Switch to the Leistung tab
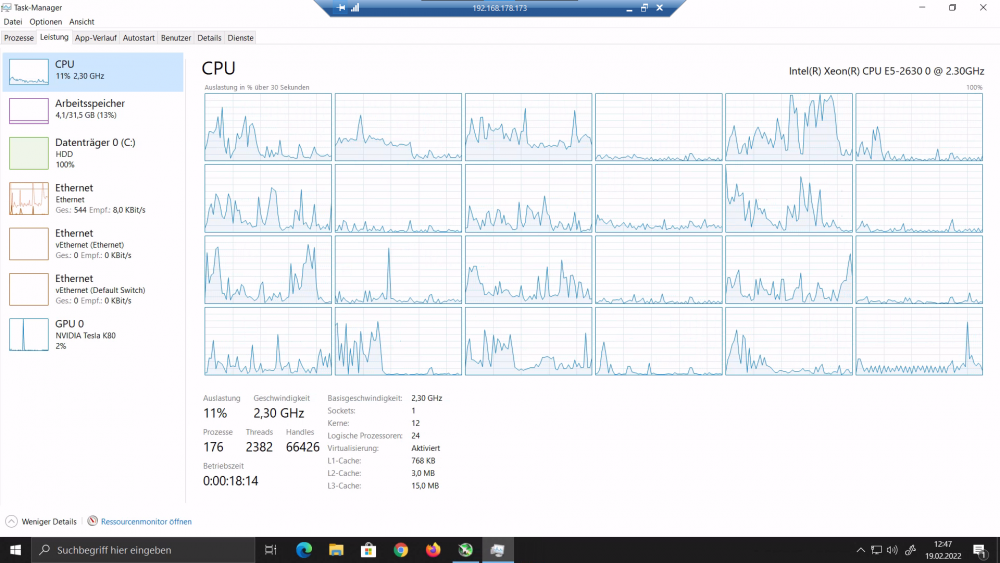Viewport: 1000px width, 563px height. [x=54, y=37]
